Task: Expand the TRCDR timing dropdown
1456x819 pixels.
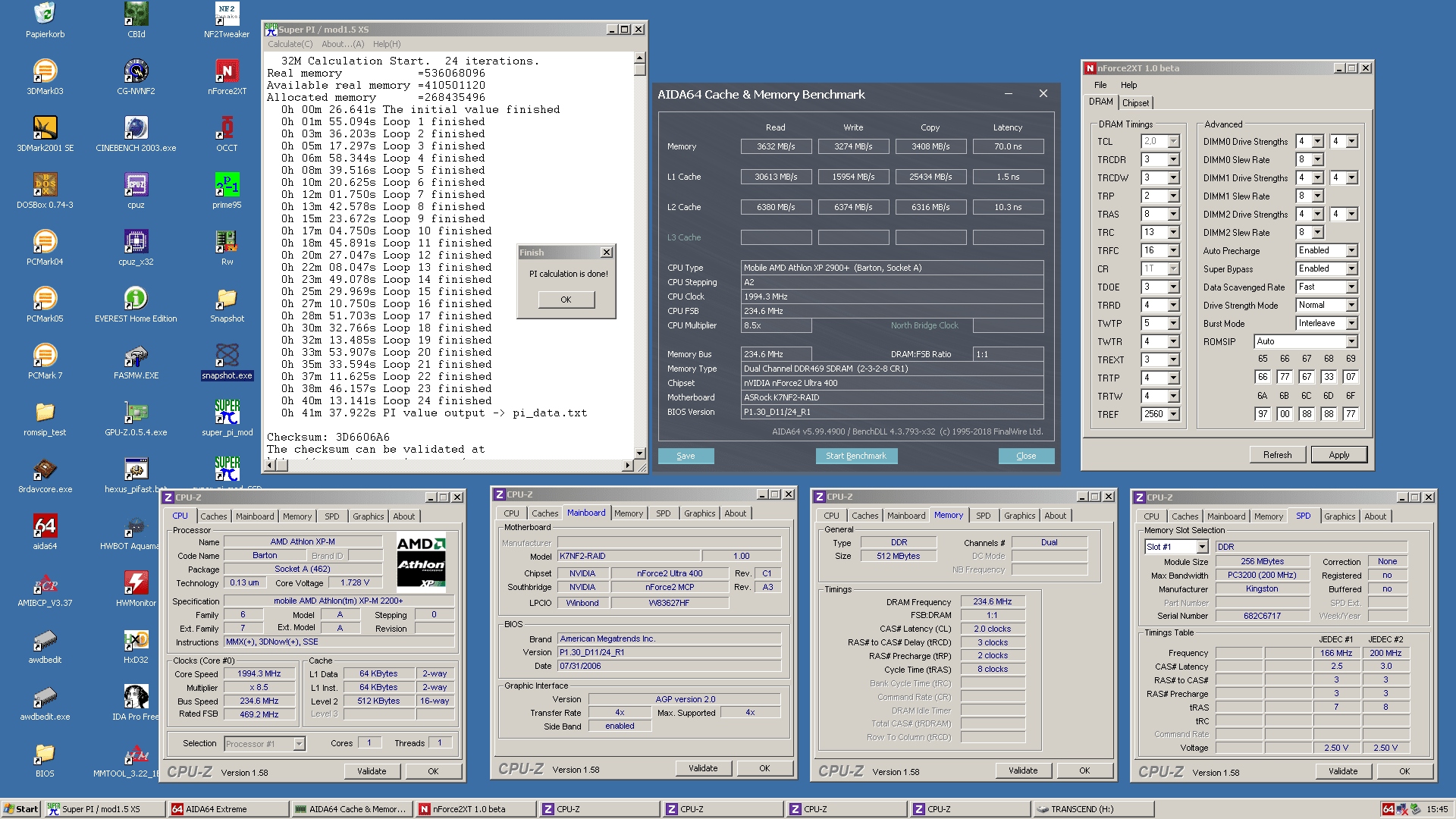Action: 1173,160
